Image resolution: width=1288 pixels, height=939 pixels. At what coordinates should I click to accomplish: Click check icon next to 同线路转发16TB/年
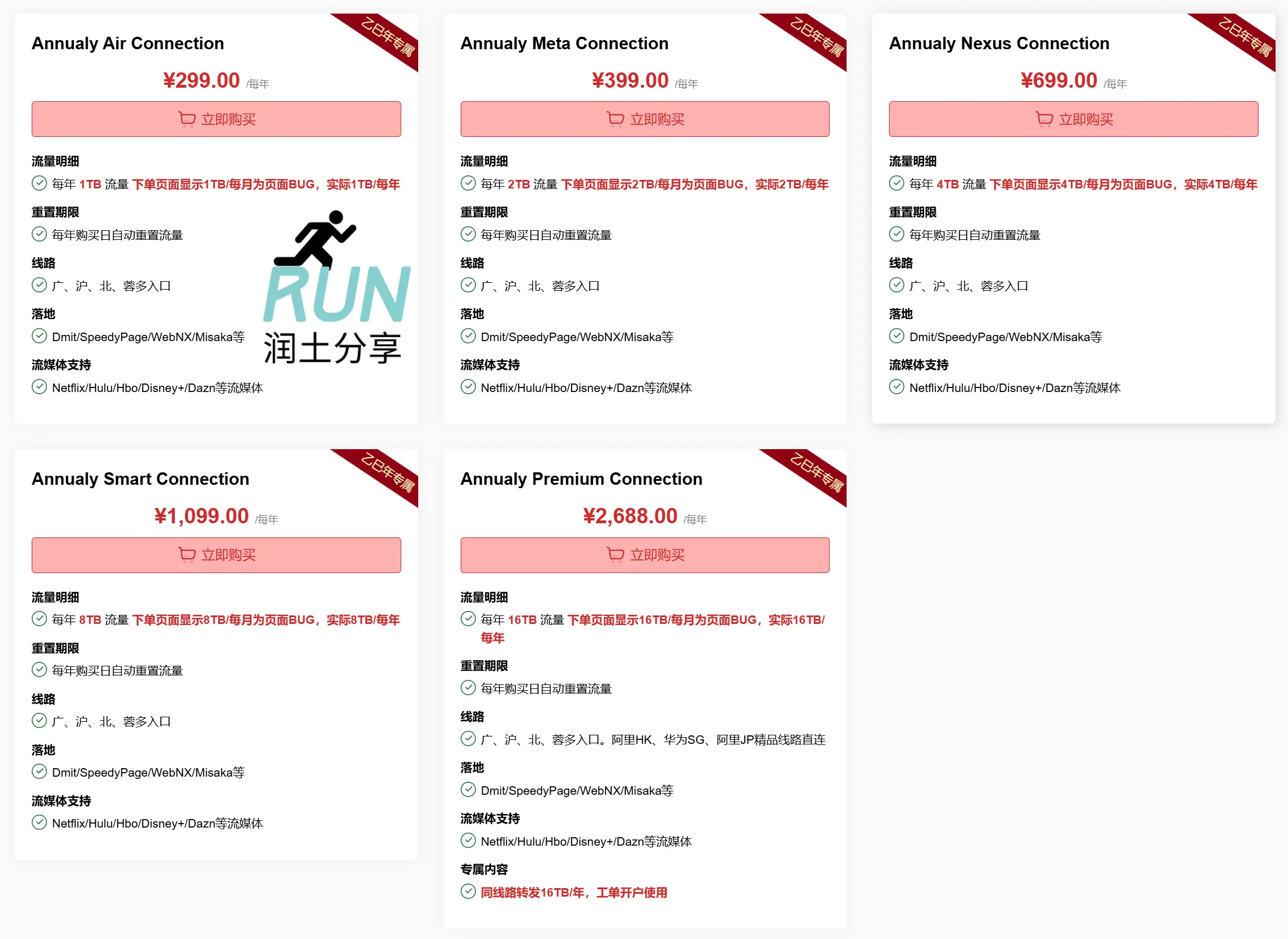(x=467, y=891)
